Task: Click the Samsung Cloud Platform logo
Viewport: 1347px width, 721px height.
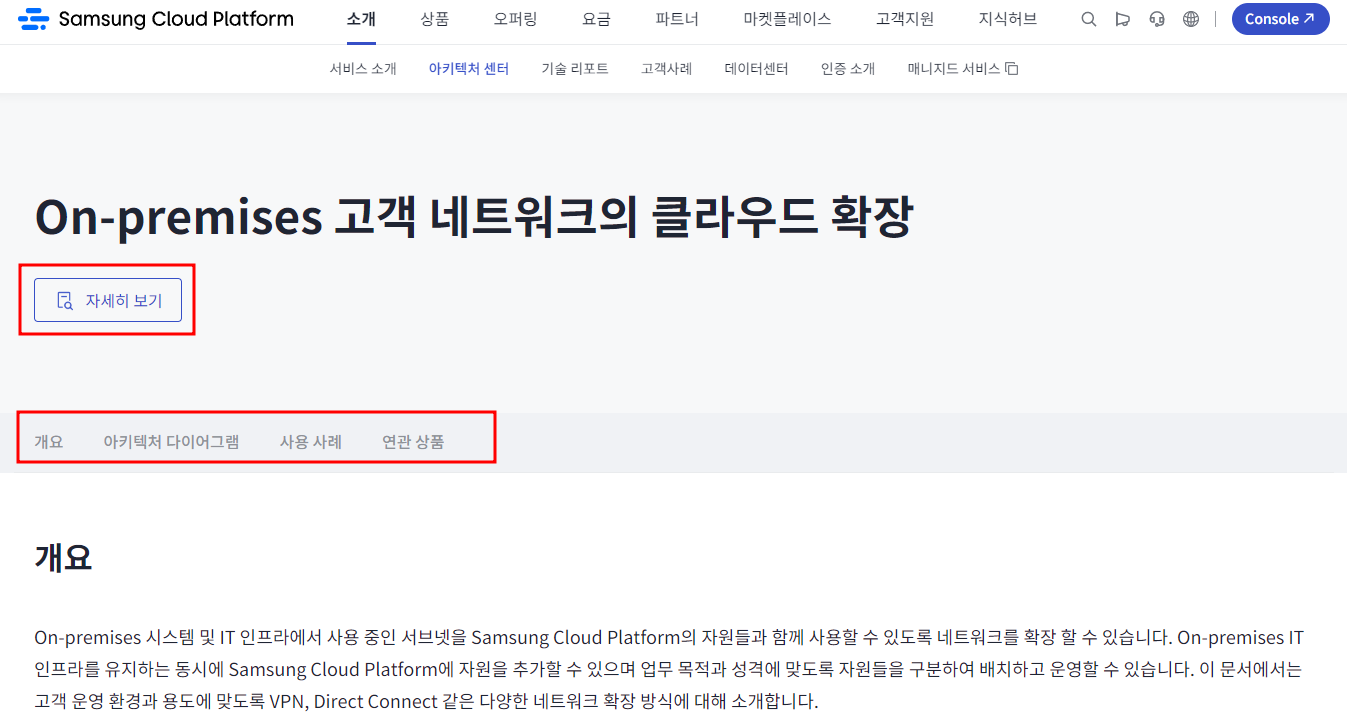Action: pos(156,19)
